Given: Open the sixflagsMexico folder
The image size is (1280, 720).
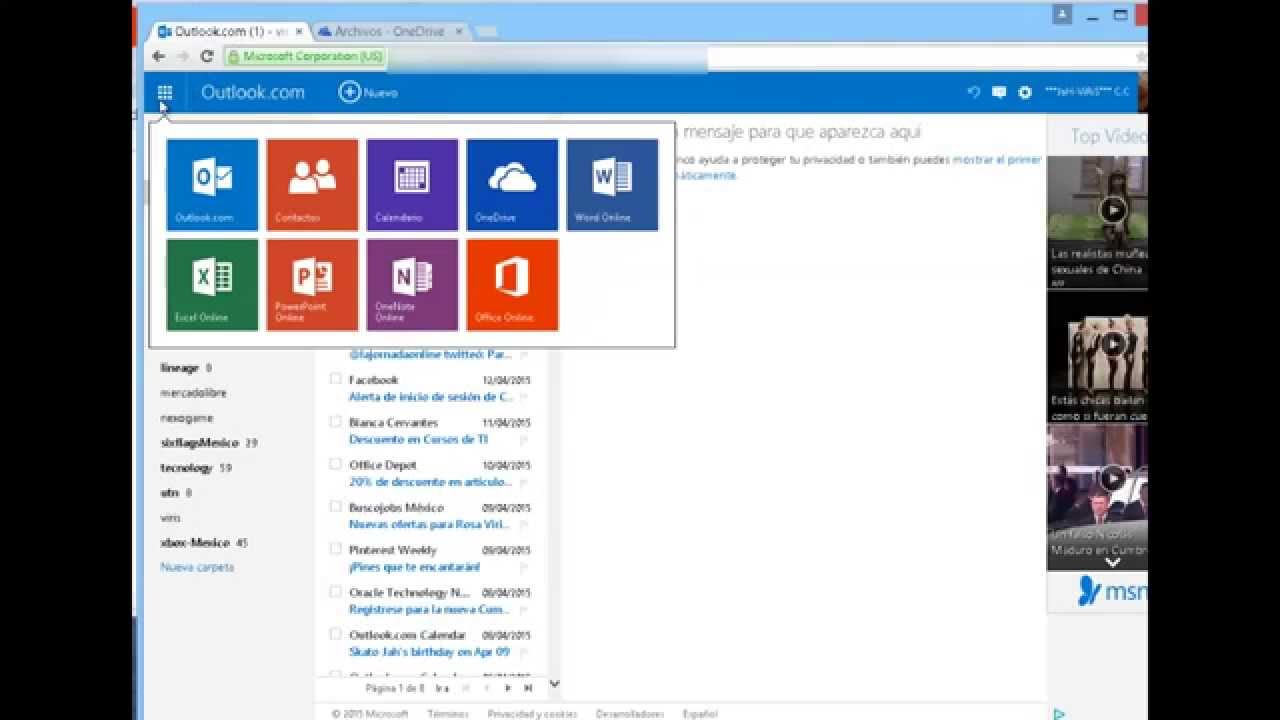Looking at the screenshot, I should 200,443.
